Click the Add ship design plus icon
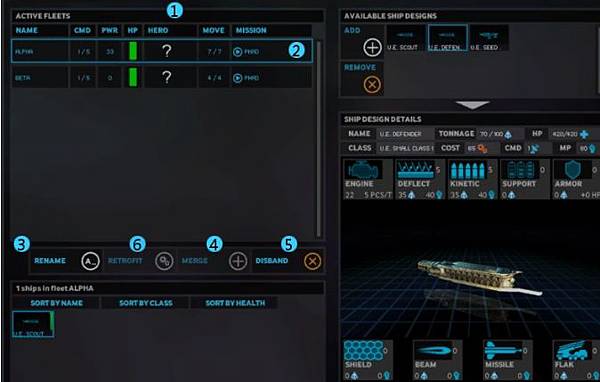600x382 pixels. tap(372, 48)
